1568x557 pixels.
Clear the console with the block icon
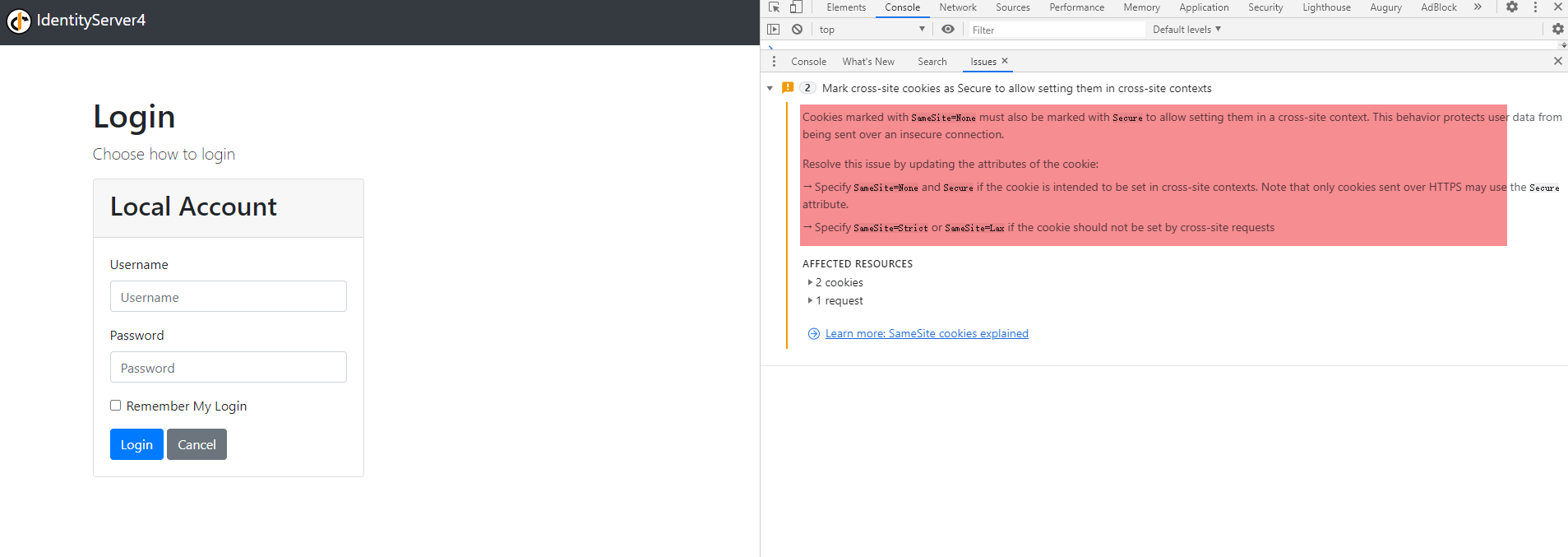(797, 30)
